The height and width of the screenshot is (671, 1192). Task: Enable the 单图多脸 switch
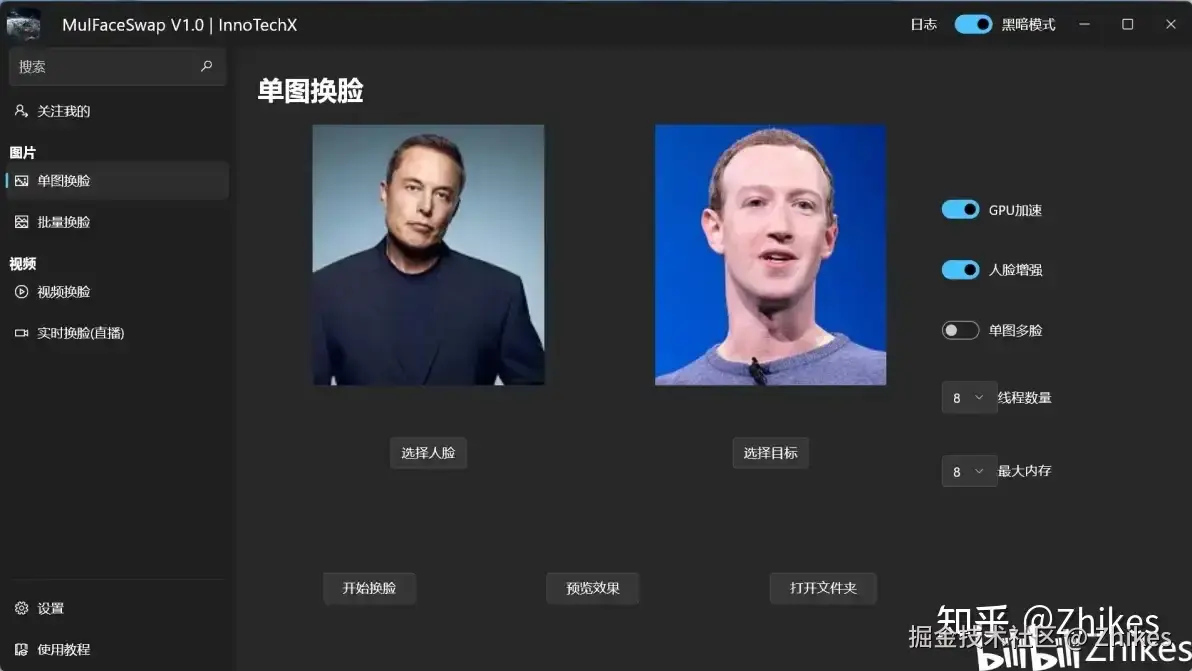tap(960, 330)
